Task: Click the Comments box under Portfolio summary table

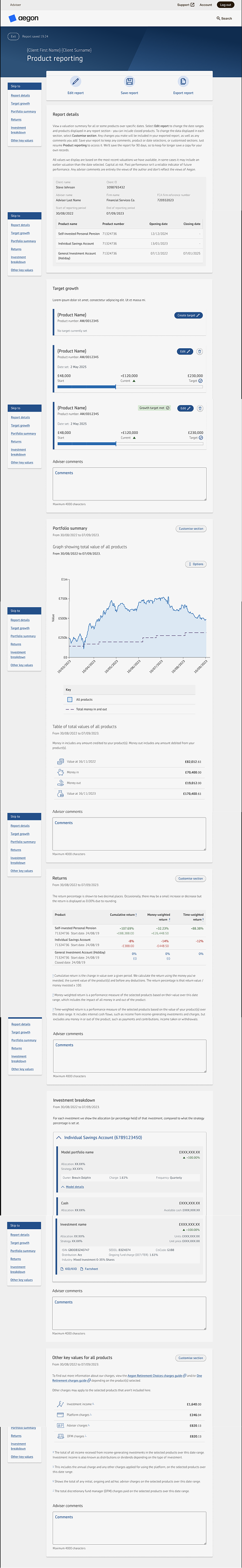Action: [129, 834]
